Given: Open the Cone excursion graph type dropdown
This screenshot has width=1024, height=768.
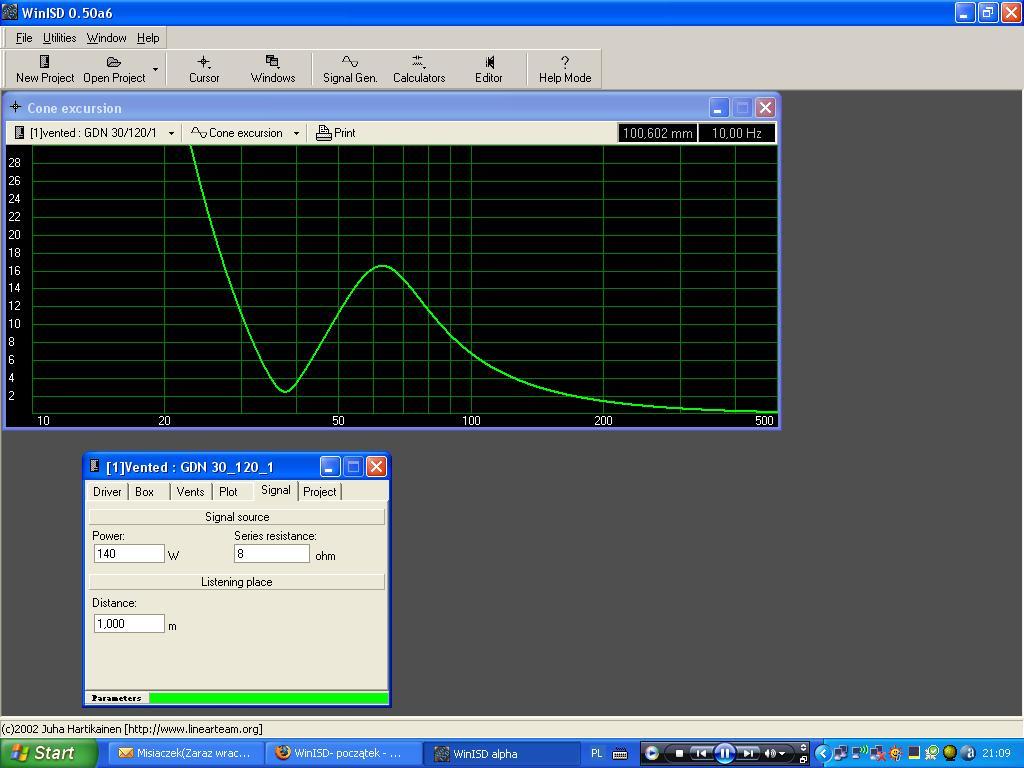Looking at the screenshot, I should tap(296, 133).
